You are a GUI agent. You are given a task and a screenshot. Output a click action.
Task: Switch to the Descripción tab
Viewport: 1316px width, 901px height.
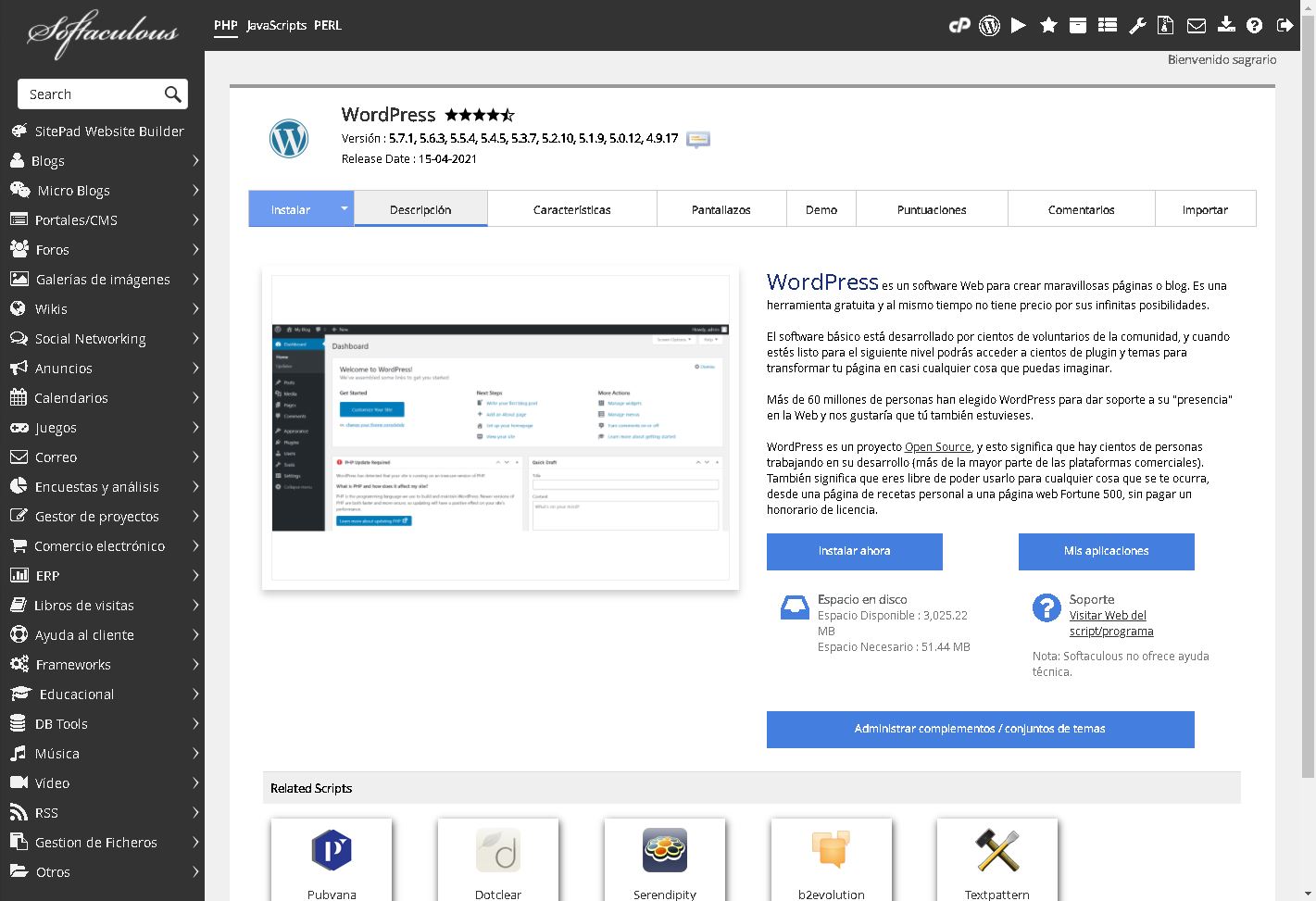(x=420, y=209)
